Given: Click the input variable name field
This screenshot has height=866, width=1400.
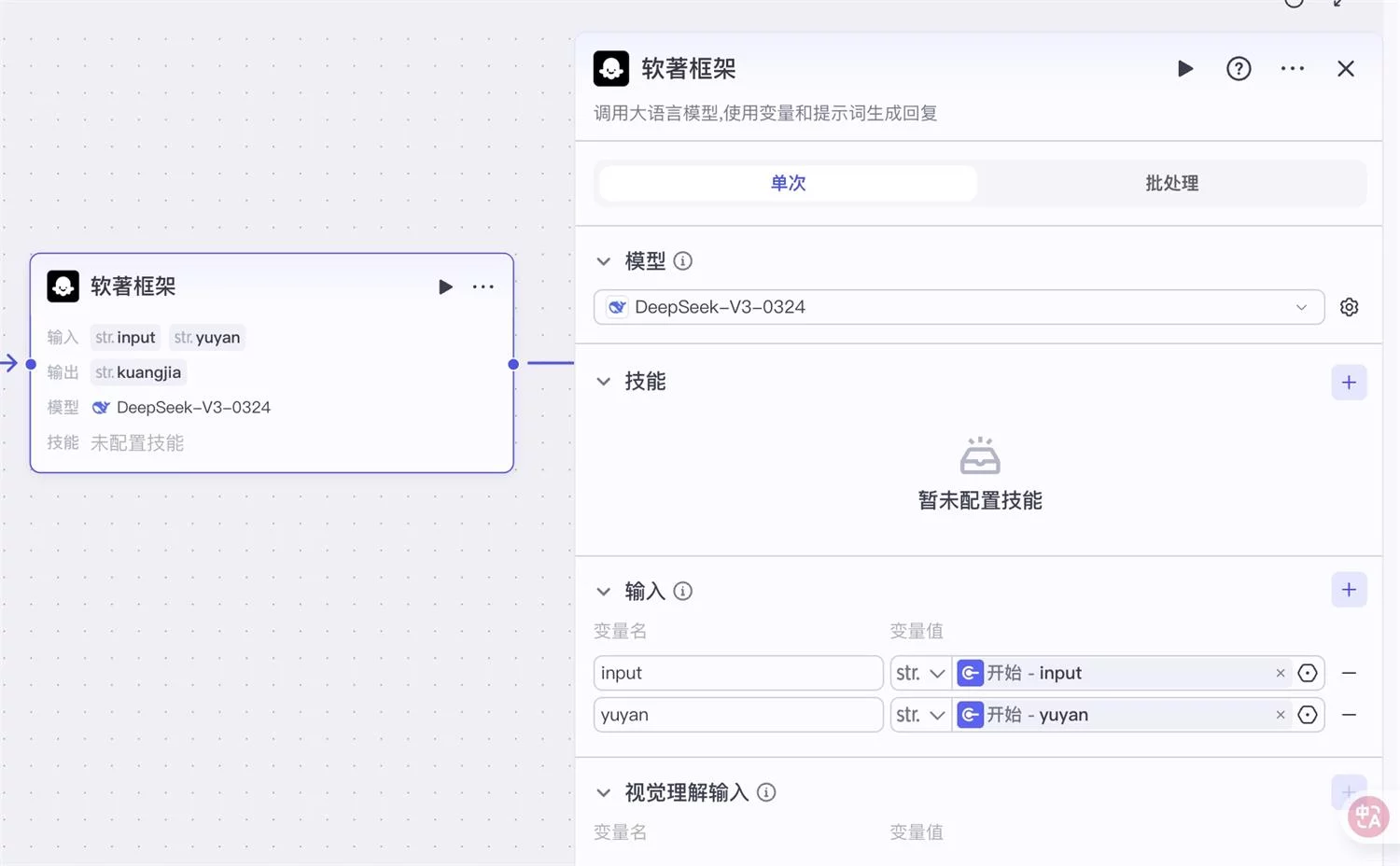Looking at the screenshot, I should pyautogui.click(x=737, y=672).
